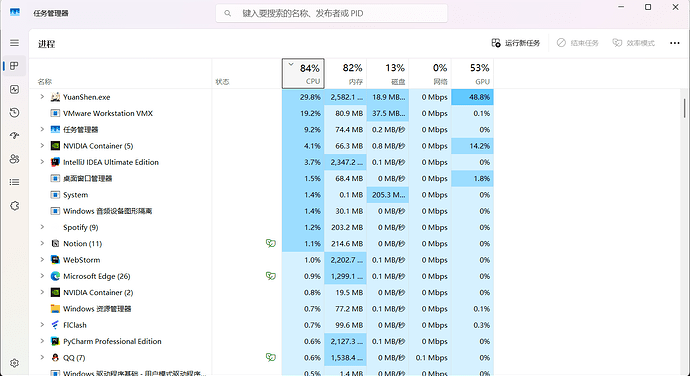Click the 14.2% GPU cell for NVIDIA Container
Viewport: 690px width, 376px height.
coord(472,146)
